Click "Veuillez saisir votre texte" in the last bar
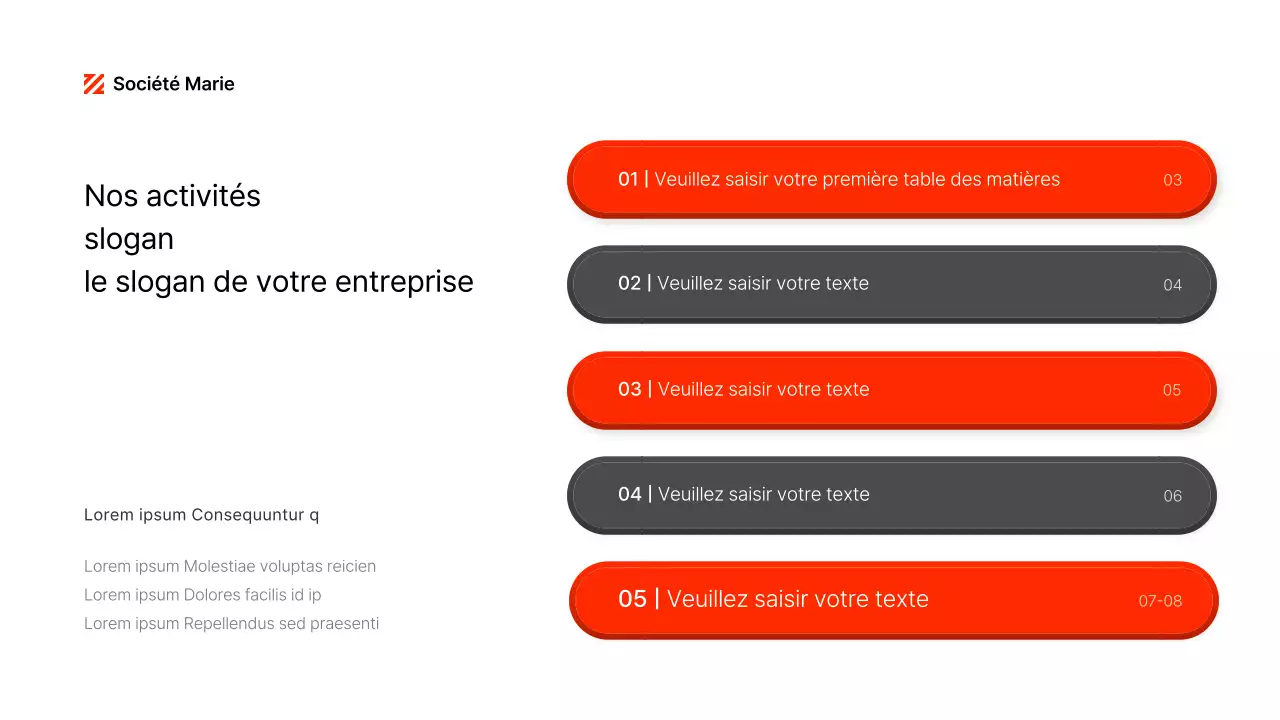 coord(797,599)
